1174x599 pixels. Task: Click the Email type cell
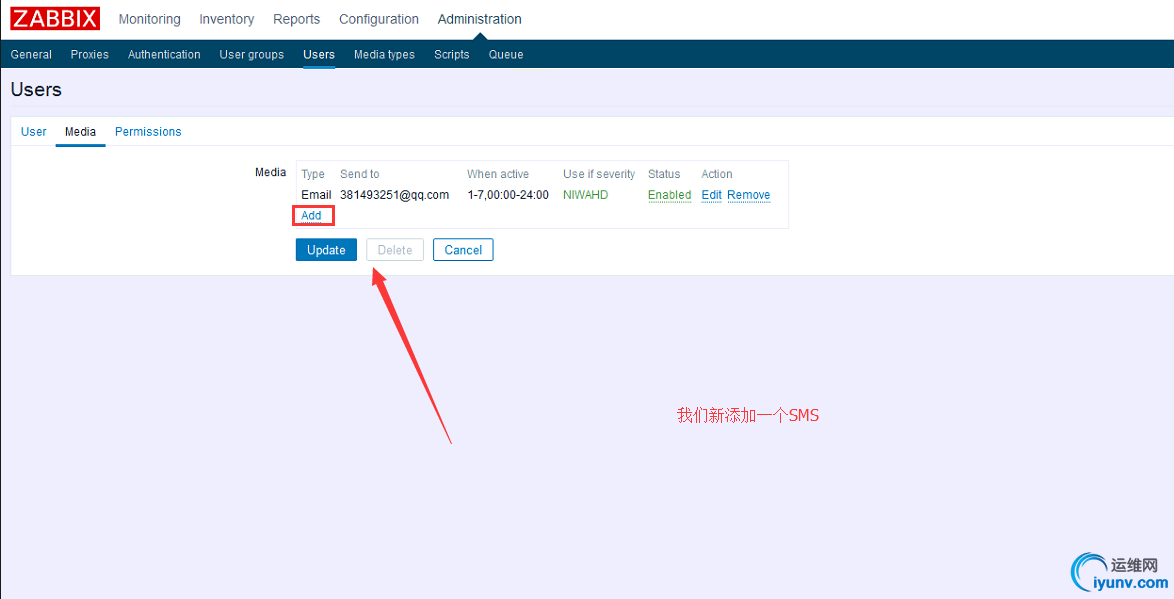tap(316, 195)
